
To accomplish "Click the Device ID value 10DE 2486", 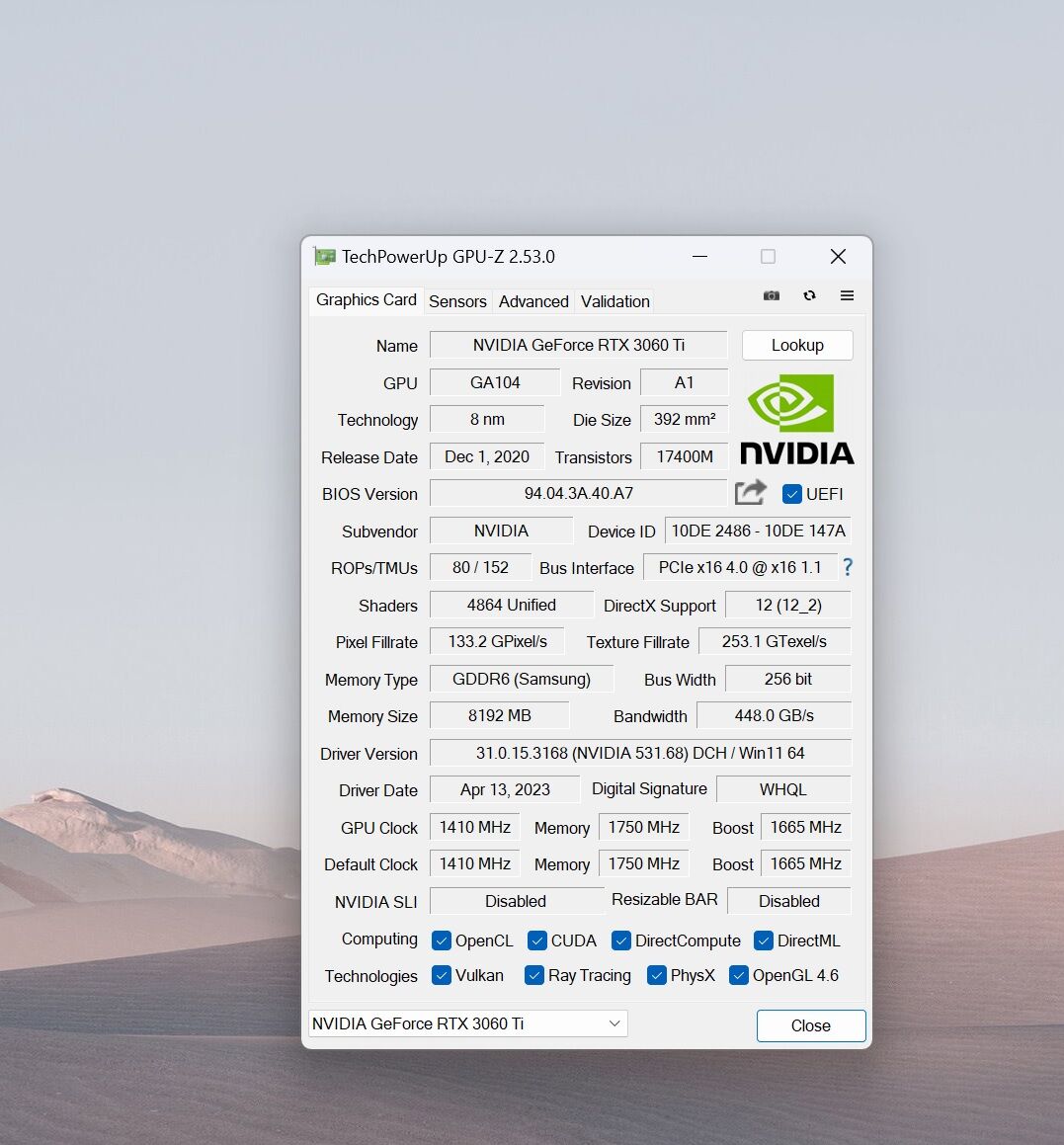I will [x=758, y=531].
